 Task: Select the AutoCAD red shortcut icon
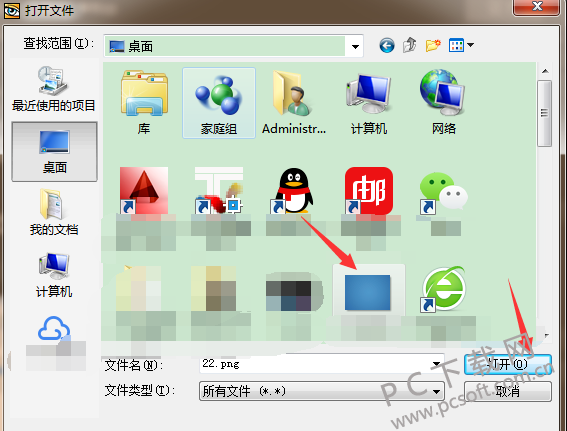144,191
